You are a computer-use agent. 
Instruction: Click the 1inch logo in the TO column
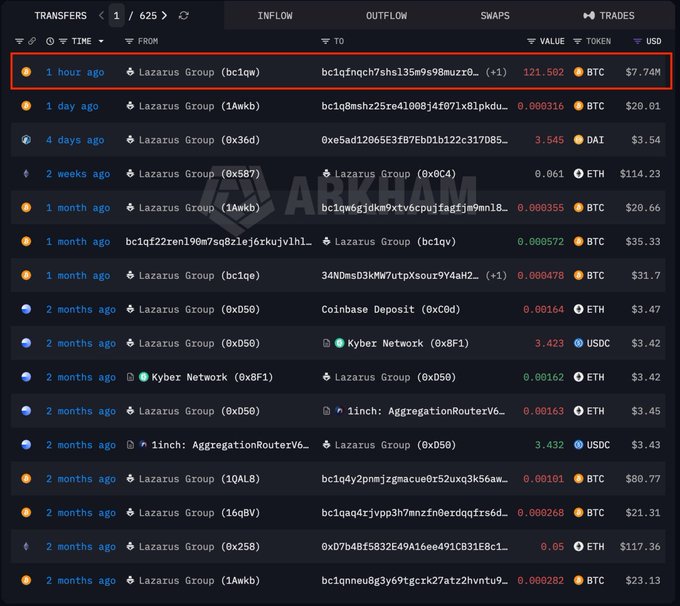click(x=340, y=411)
